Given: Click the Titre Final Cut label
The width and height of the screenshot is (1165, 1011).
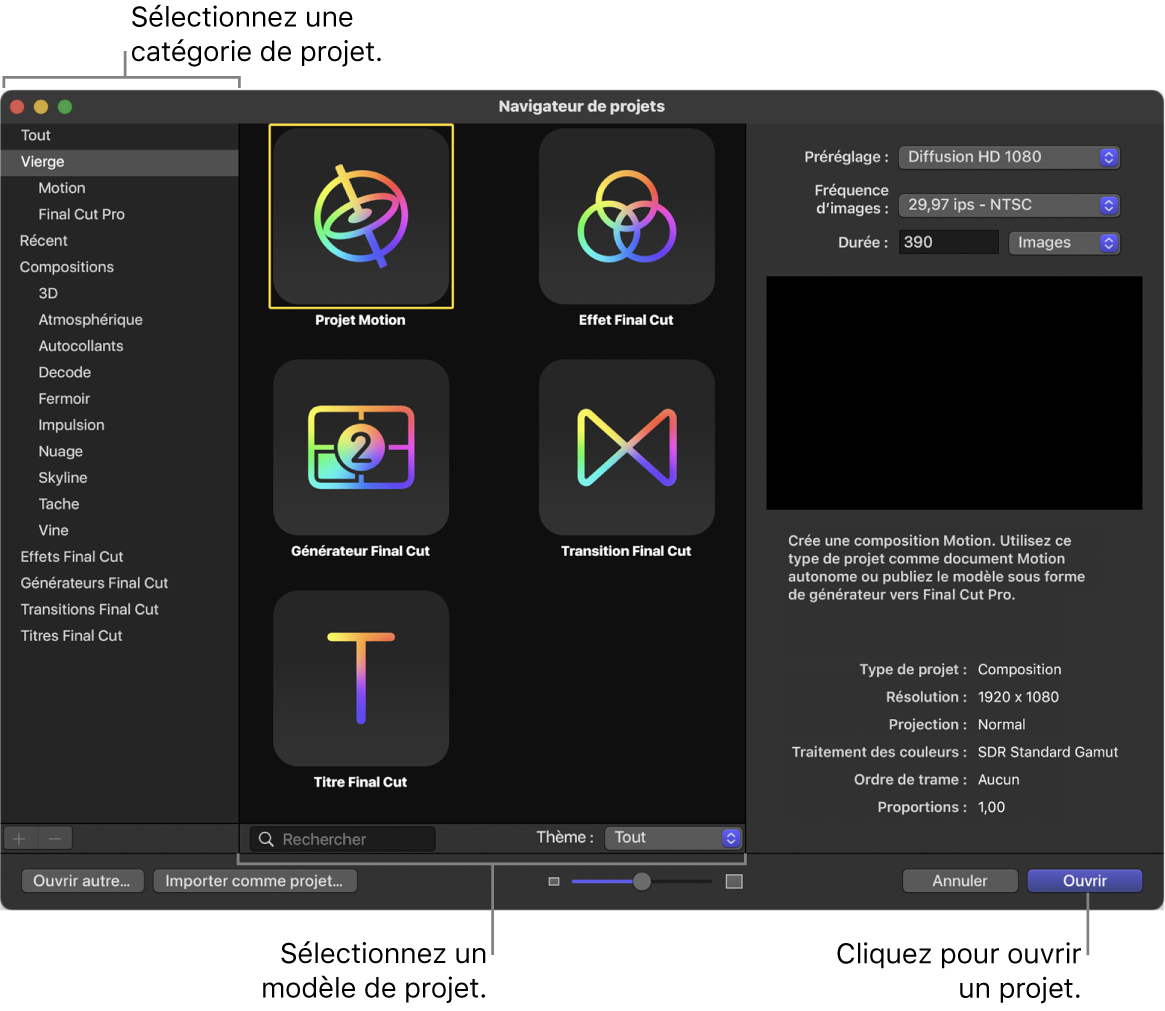Looking at the screenshot, I should 360,782.
